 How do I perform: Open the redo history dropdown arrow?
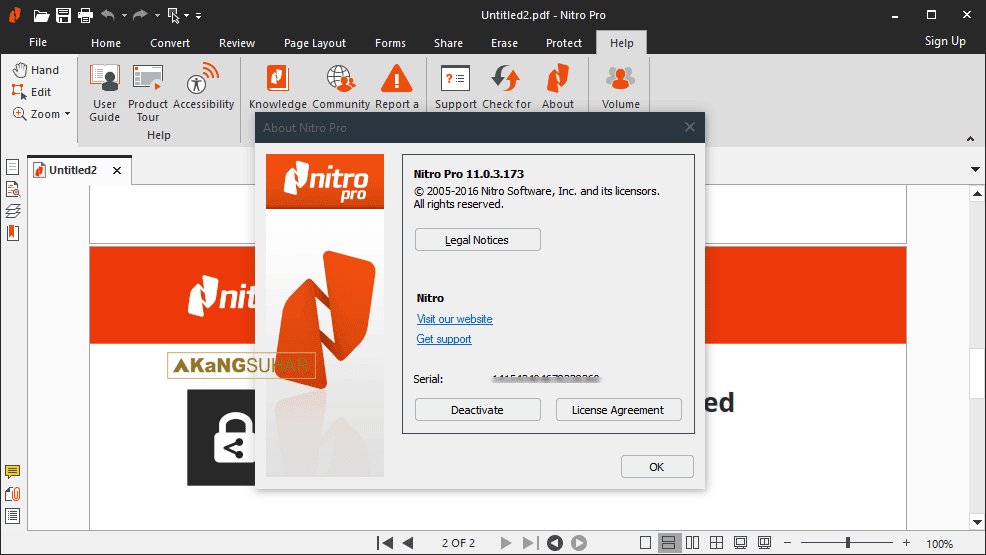click(x=157, y=15)
